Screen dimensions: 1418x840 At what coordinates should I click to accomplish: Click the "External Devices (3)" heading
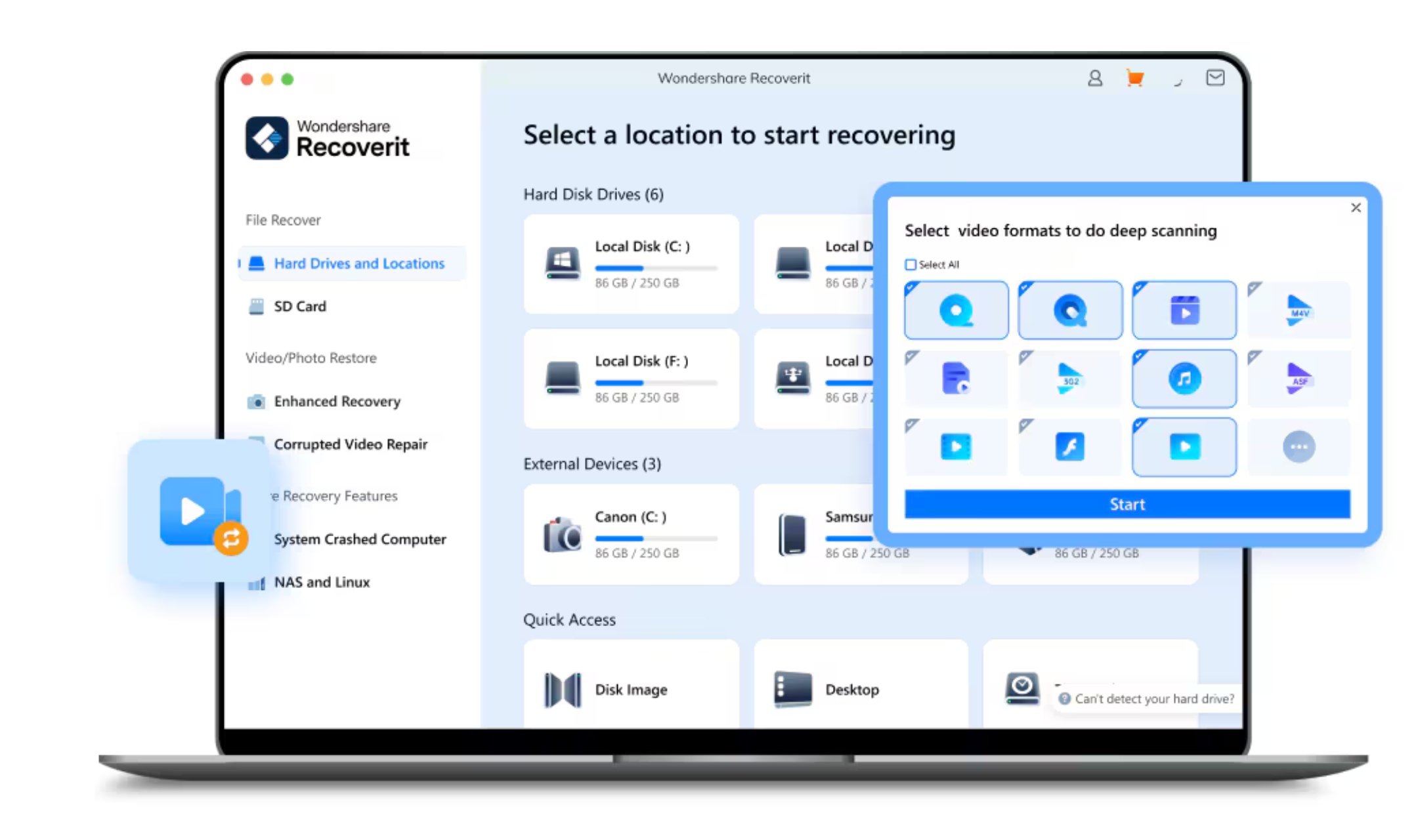(592, 464)
